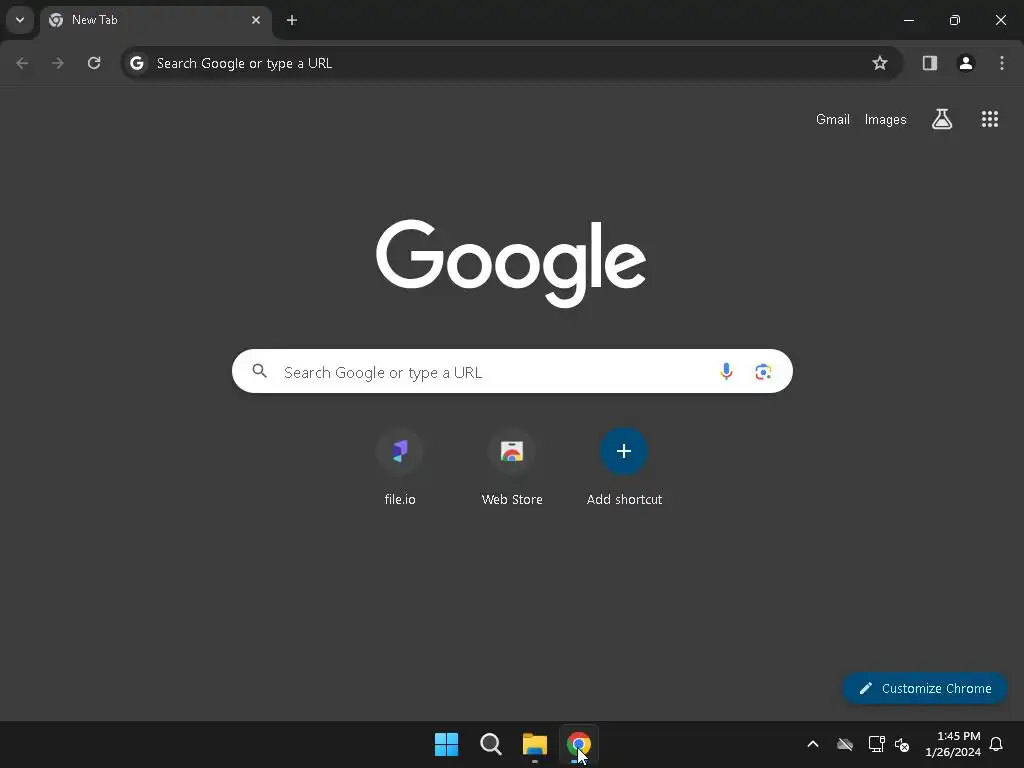Select the New Tab tab

pyautogui.click(x=155, y=20)
